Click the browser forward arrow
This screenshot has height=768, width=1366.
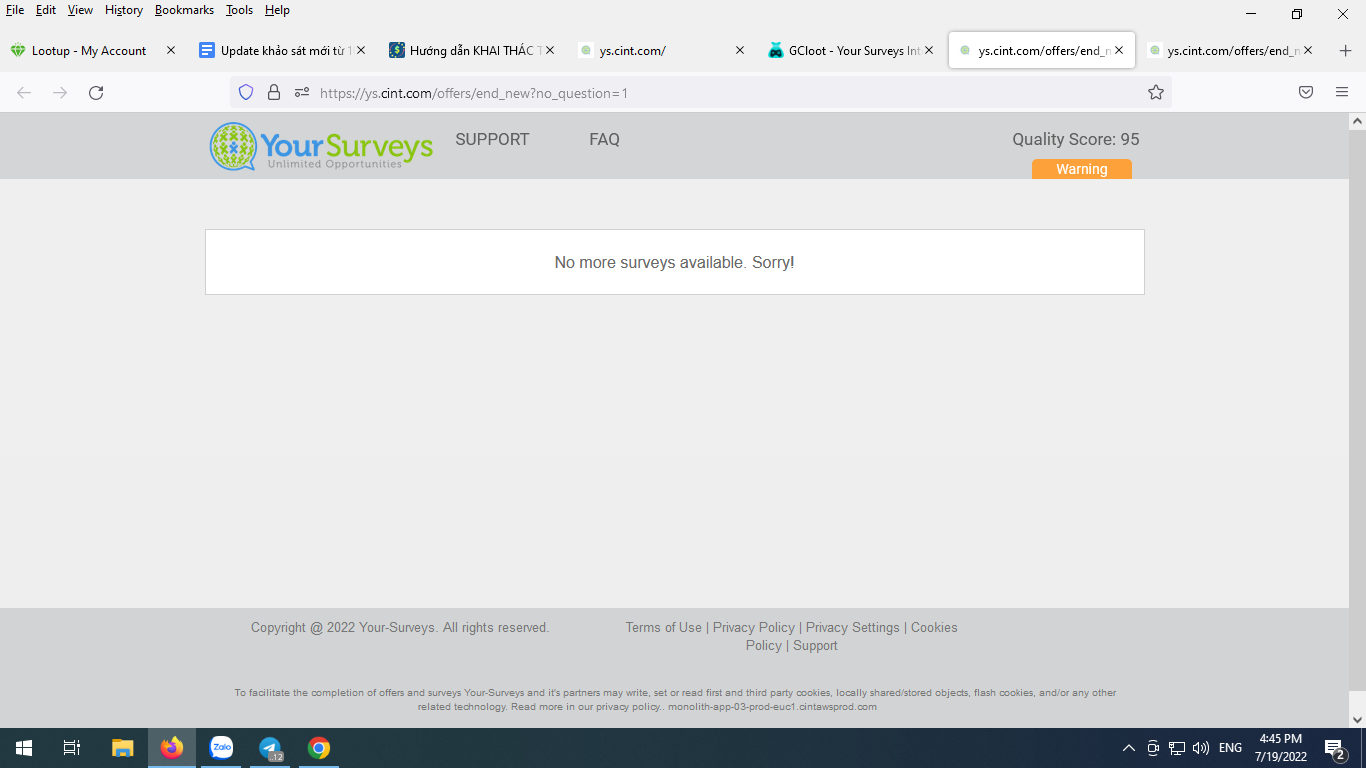60,93
